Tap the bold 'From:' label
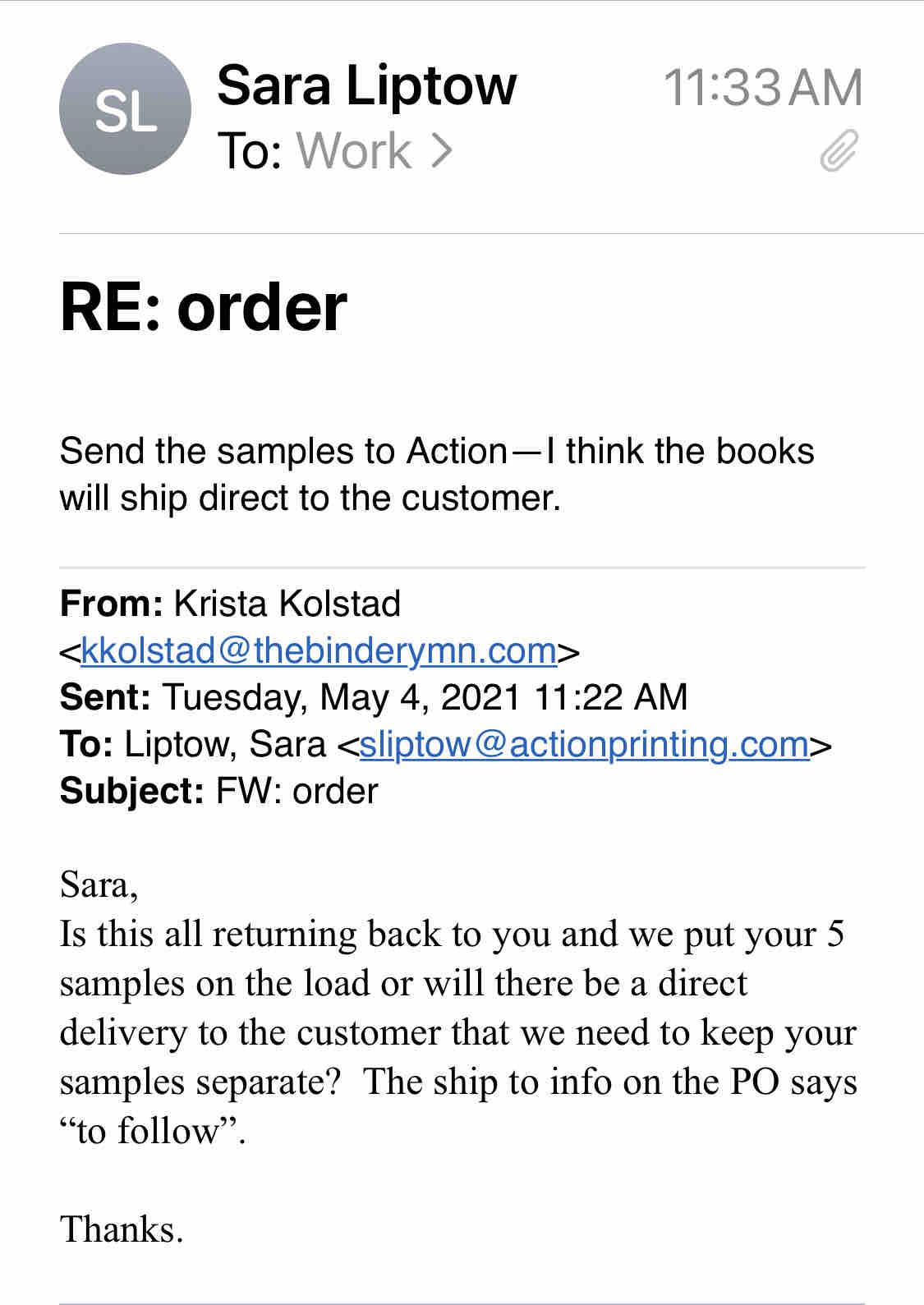The width and height of the screenshot is (924, 1305). (111, 604)
